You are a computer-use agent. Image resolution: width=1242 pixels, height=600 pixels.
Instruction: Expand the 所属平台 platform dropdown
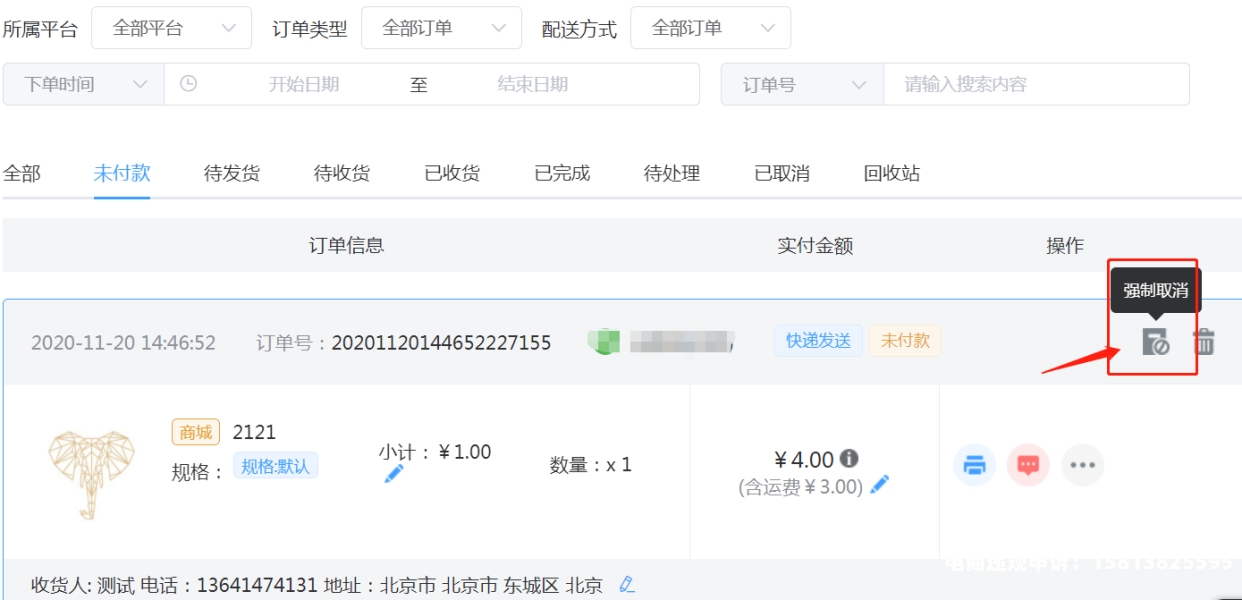point(171,28)
